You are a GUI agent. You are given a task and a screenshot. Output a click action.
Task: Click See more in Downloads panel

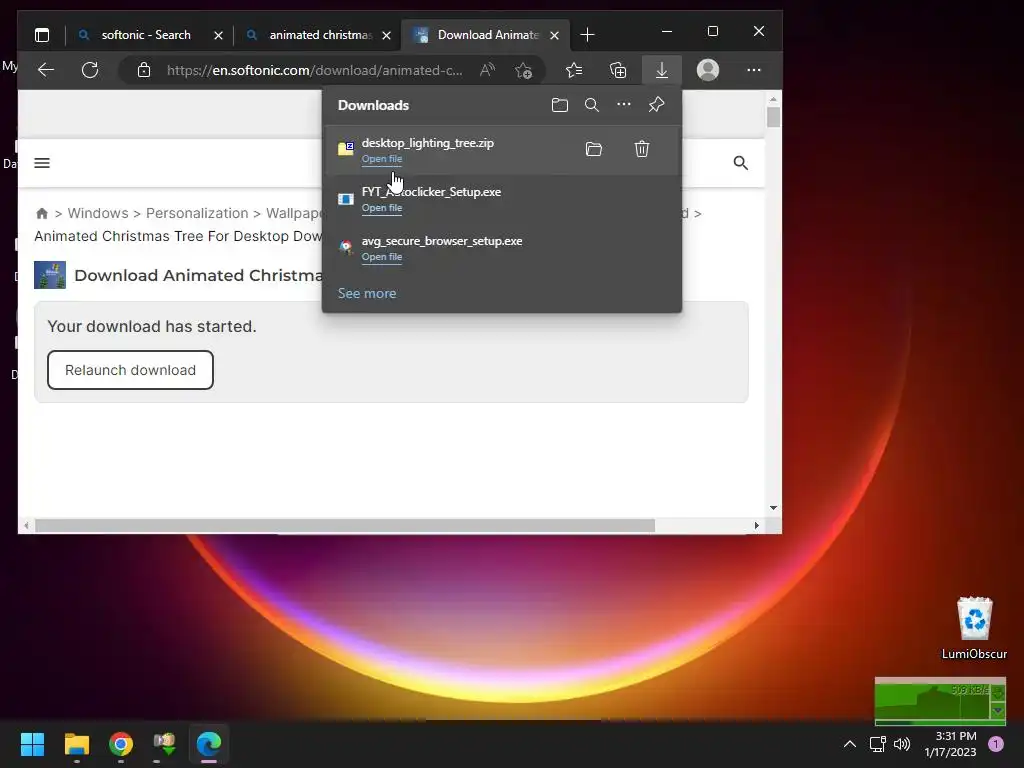coord(367,293)
